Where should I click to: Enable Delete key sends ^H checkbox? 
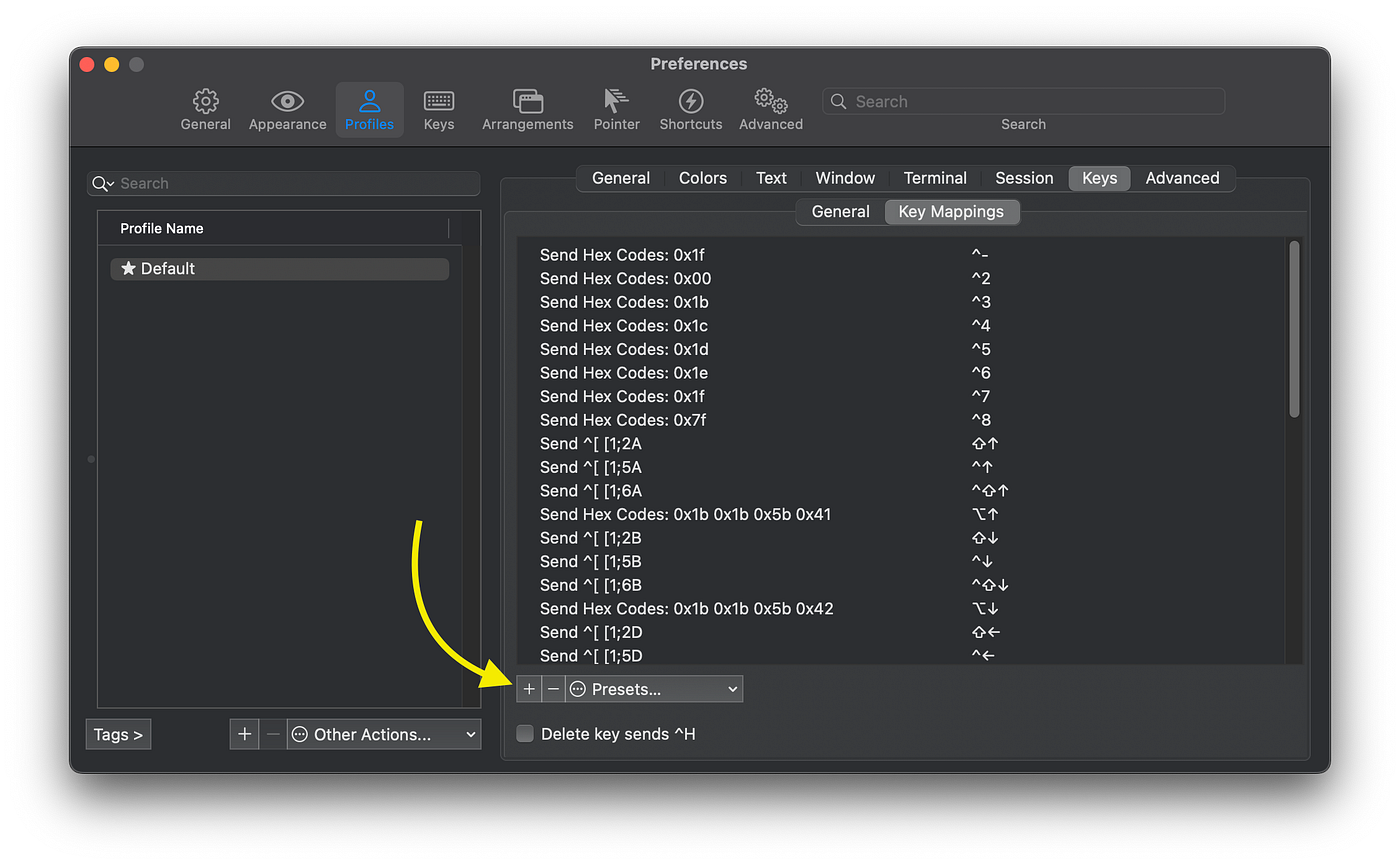525,734
